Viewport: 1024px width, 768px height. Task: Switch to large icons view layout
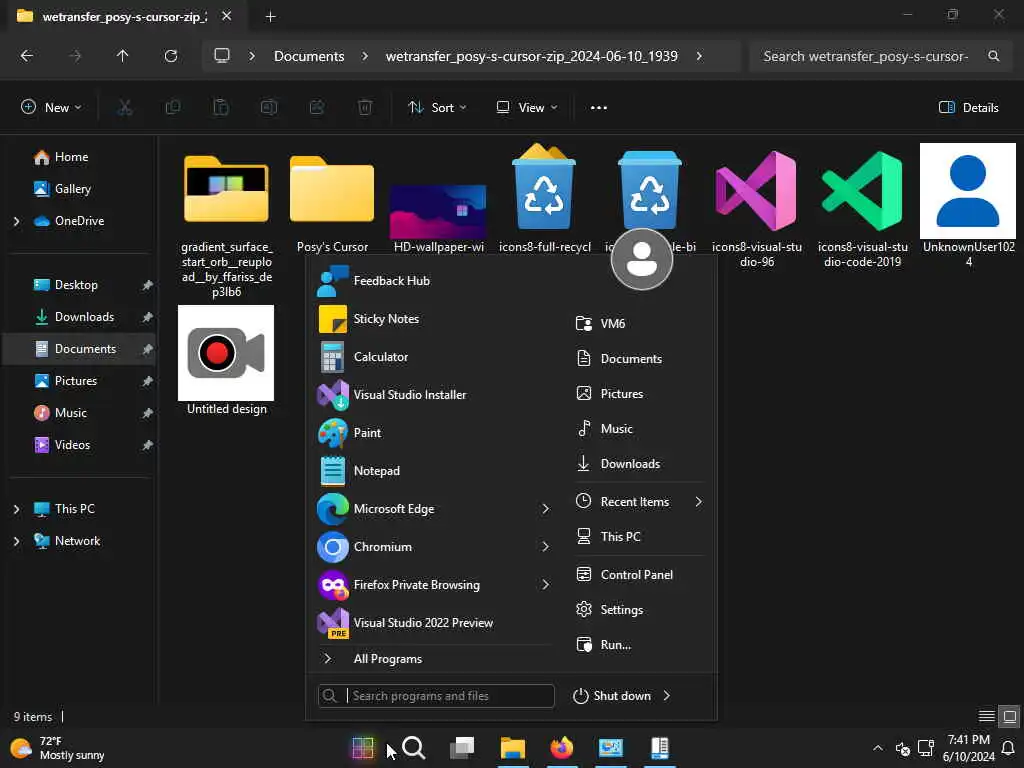tap(1010, 717)
